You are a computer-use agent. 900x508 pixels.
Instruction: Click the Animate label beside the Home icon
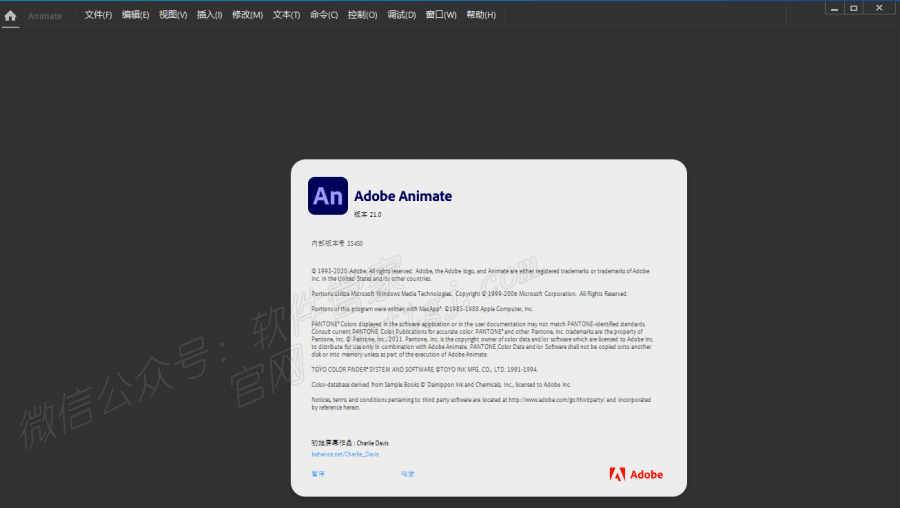pyautogui.click(x=45, y=16)
